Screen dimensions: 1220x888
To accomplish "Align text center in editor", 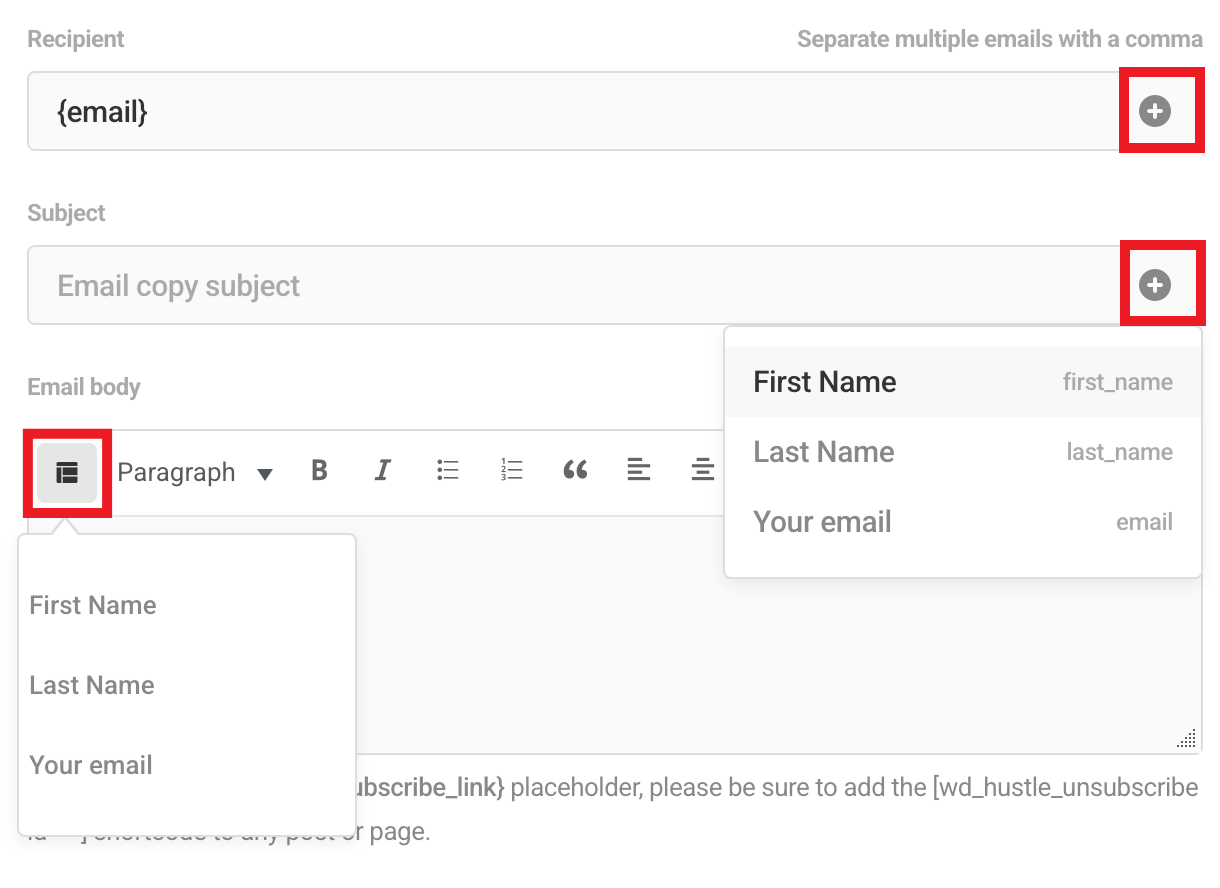I will (x=702, y=470).
